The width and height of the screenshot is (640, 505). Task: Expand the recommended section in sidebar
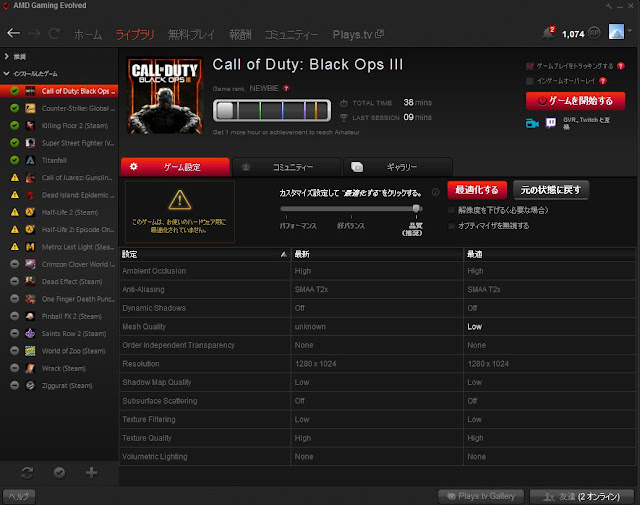7,56
